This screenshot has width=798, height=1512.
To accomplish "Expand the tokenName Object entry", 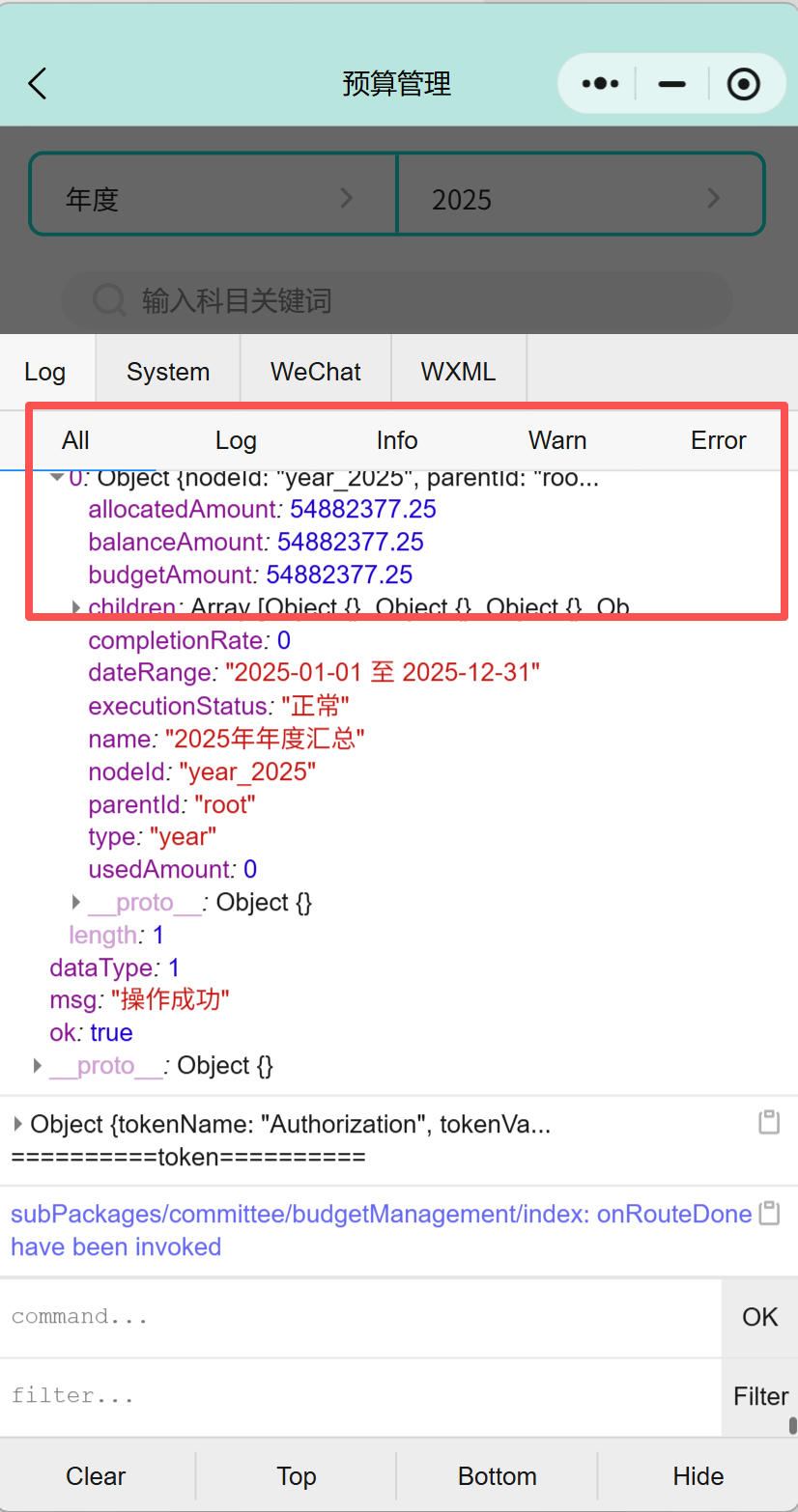I will 18,1124.
